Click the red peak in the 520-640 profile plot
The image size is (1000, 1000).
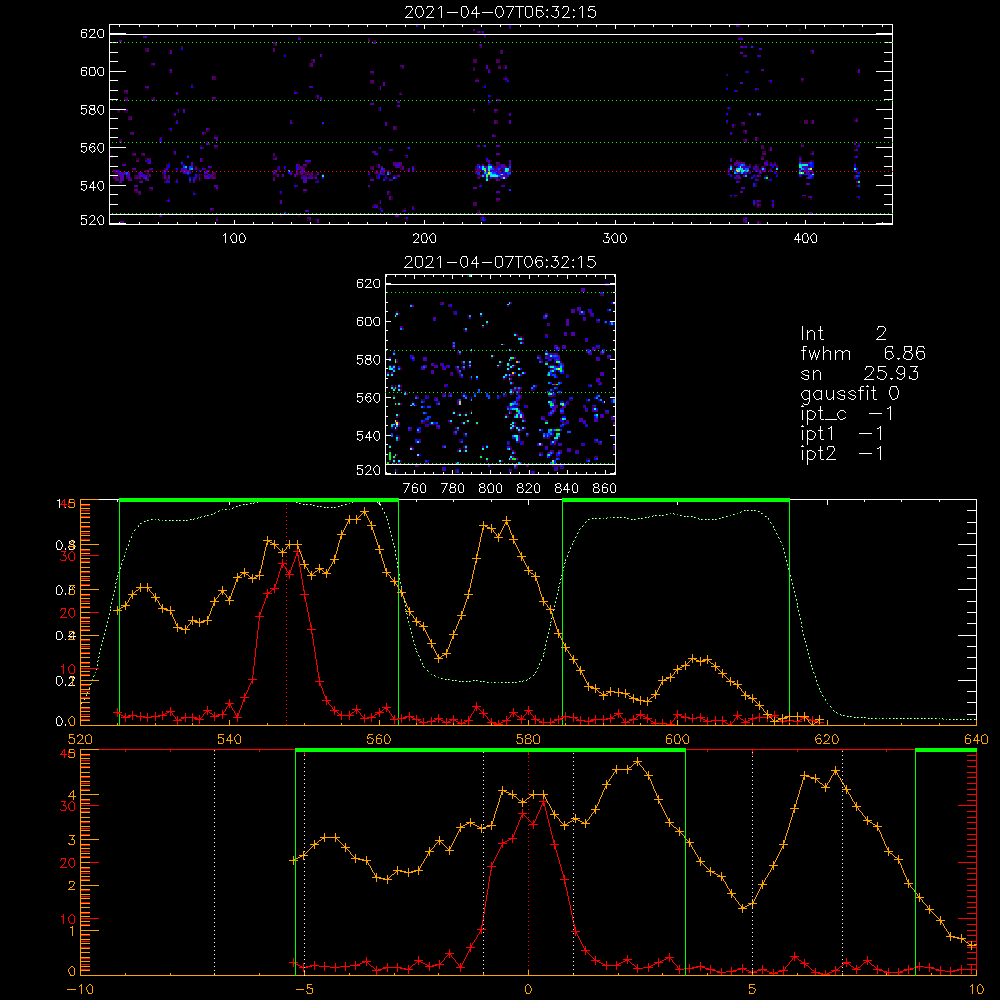(x=297, y=553)
